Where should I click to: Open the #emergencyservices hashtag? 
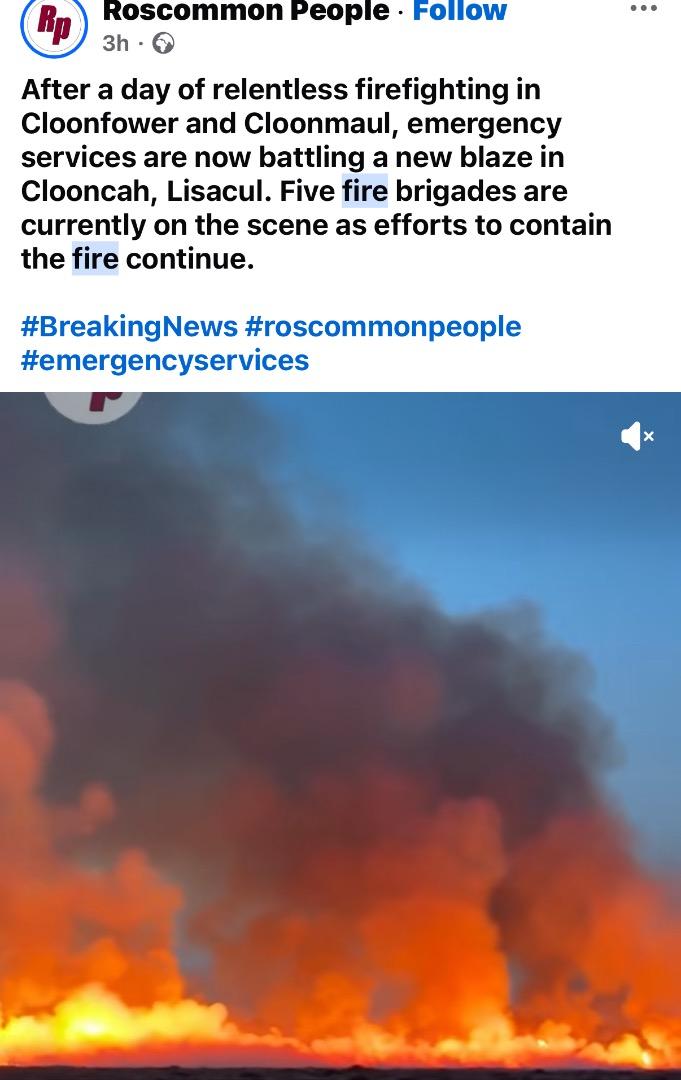(165, 360)
